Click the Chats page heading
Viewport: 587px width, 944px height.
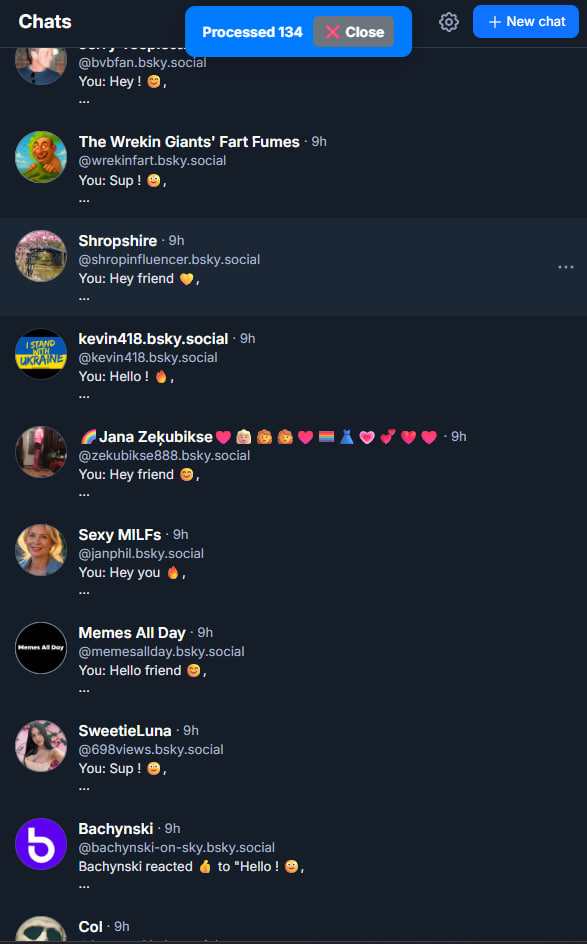pyautogui.click(x=45, y=22)
